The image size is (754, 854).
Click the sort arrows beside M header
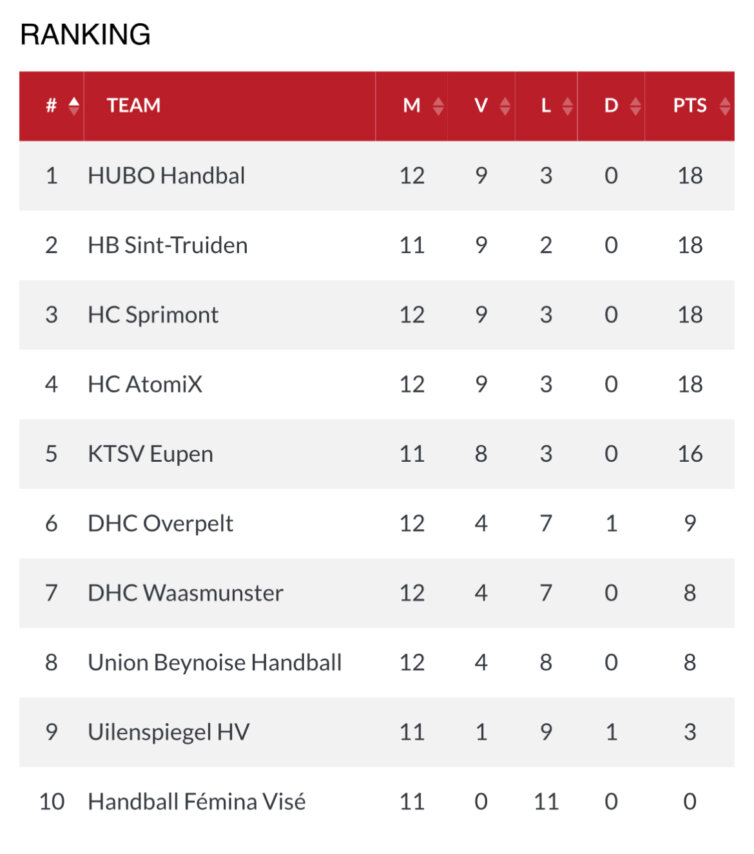tap(438, 106)
